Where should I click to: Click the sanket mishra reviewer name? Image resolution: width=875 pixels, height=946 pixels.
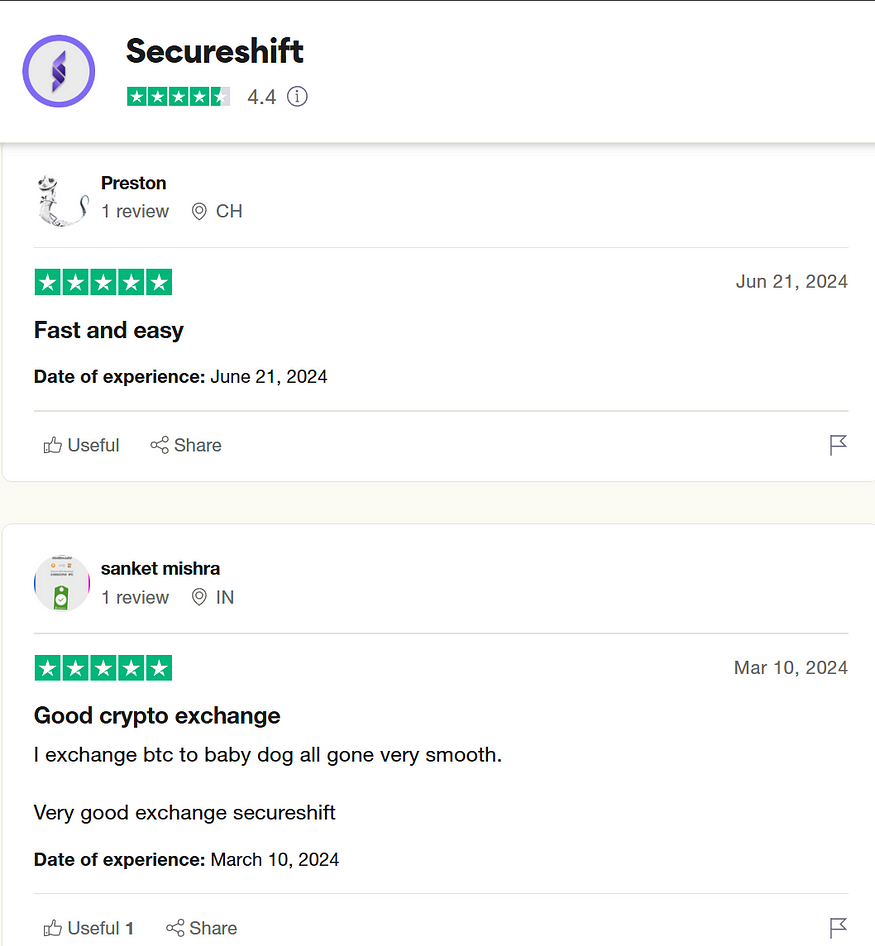pos(160,568)
